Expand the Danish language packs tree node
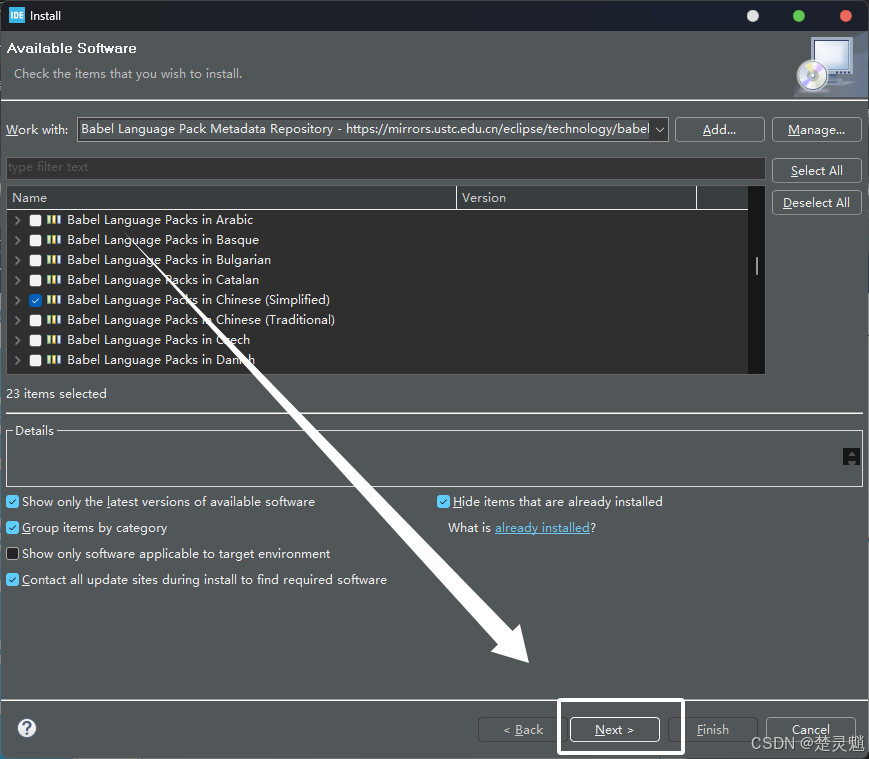This screenshot has height=759, width=869. click(18, 360)
